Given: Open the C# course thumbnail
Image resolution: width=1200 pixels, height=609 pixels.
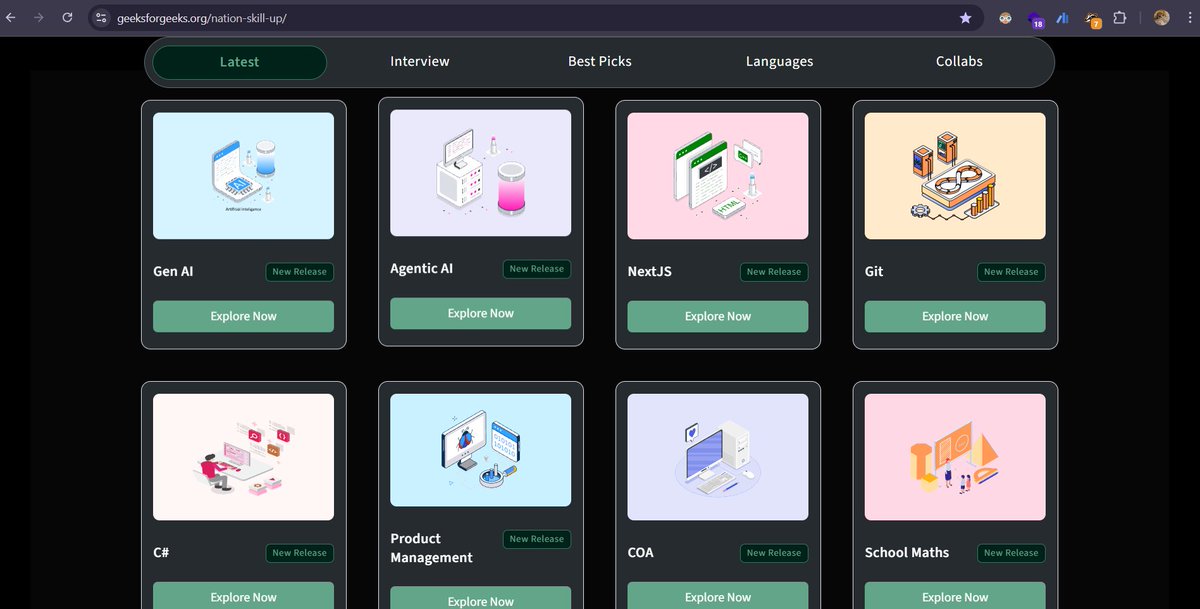Looking at the screenshot, I should [243, 457].
